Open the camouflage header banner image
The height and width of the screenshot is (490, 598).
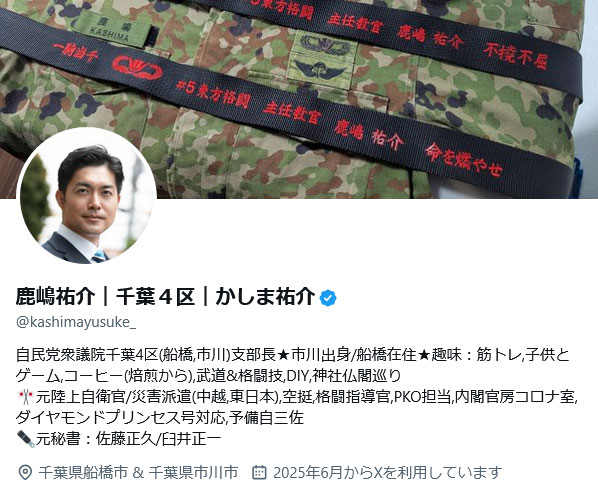[x=299, y=99]
